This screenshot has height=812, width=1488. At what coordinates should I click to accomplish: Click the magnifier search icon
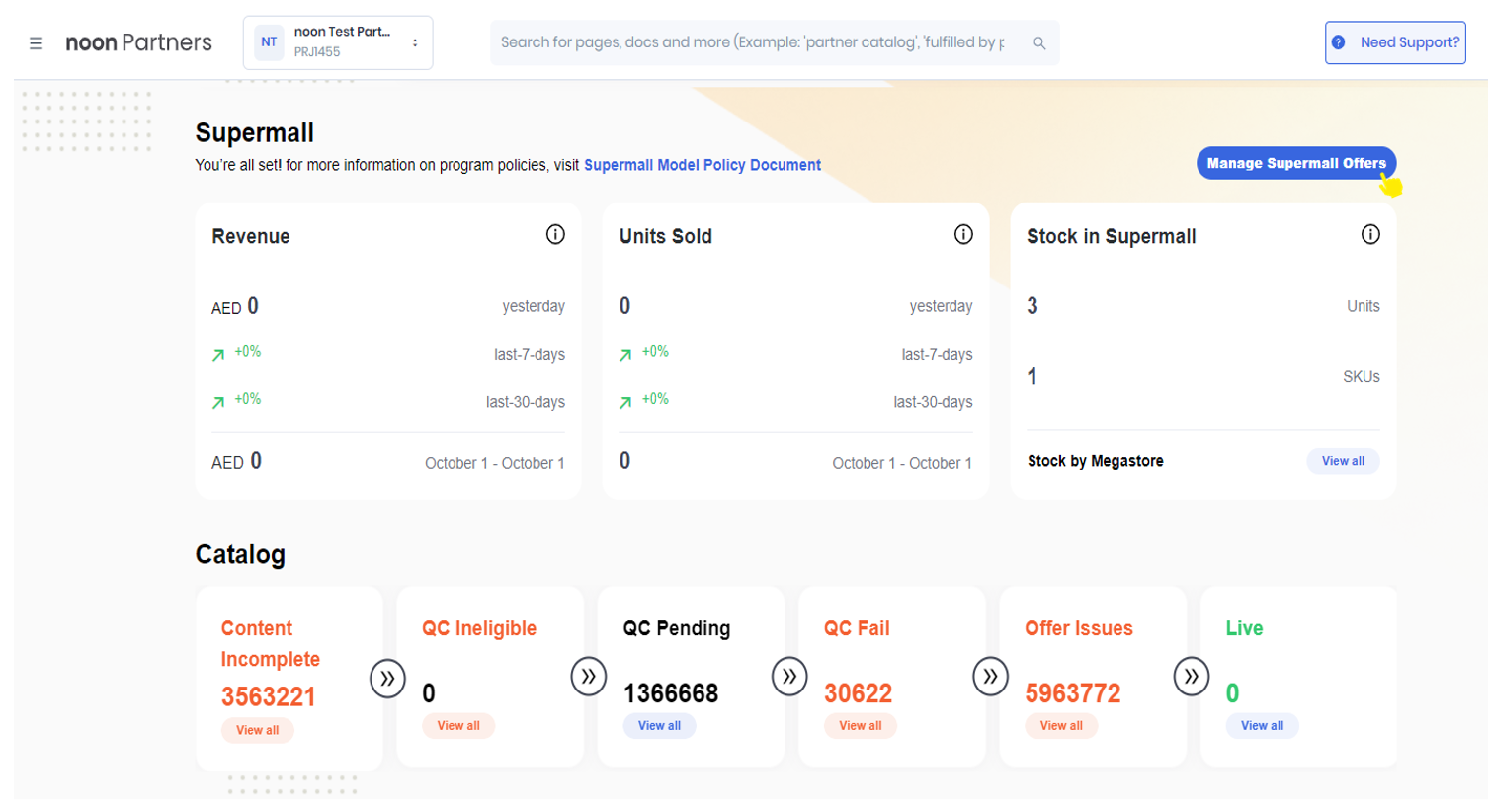pyautogui.click(x=1039, y=43)
